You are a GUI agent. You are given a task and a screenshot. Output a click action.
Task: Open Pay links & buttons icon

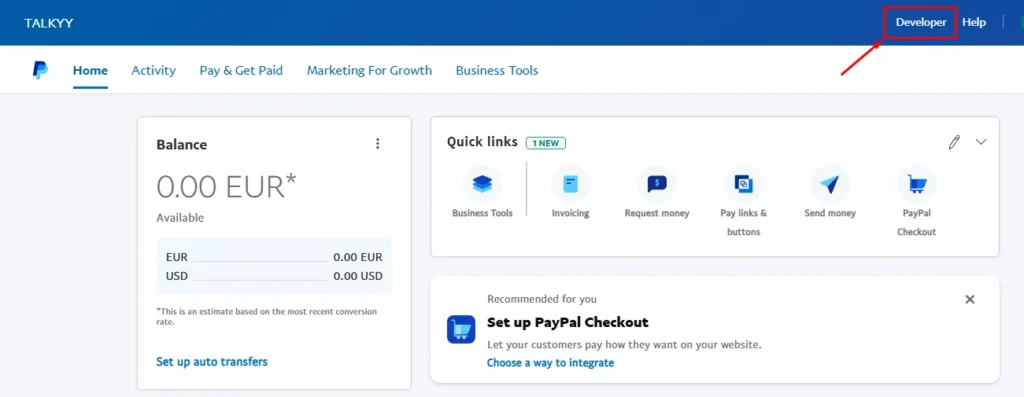pyautogui.click(x=744, y=185)
